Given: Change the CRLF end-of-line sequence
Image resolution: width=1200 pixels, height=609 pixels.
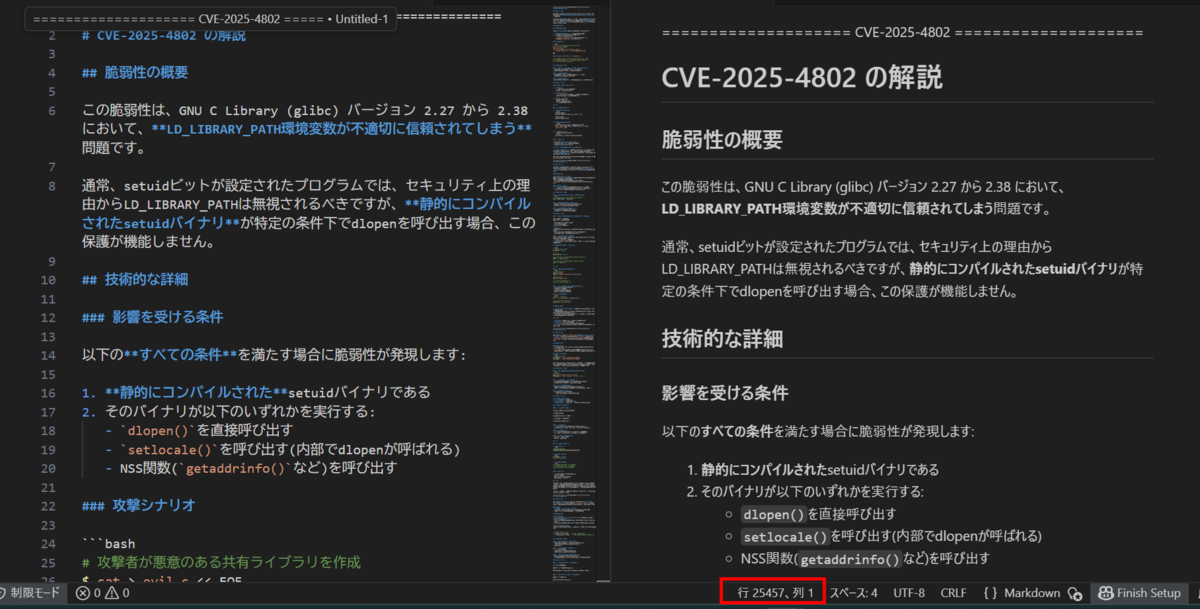Looking at the screenshot, I should click(954, 593).
